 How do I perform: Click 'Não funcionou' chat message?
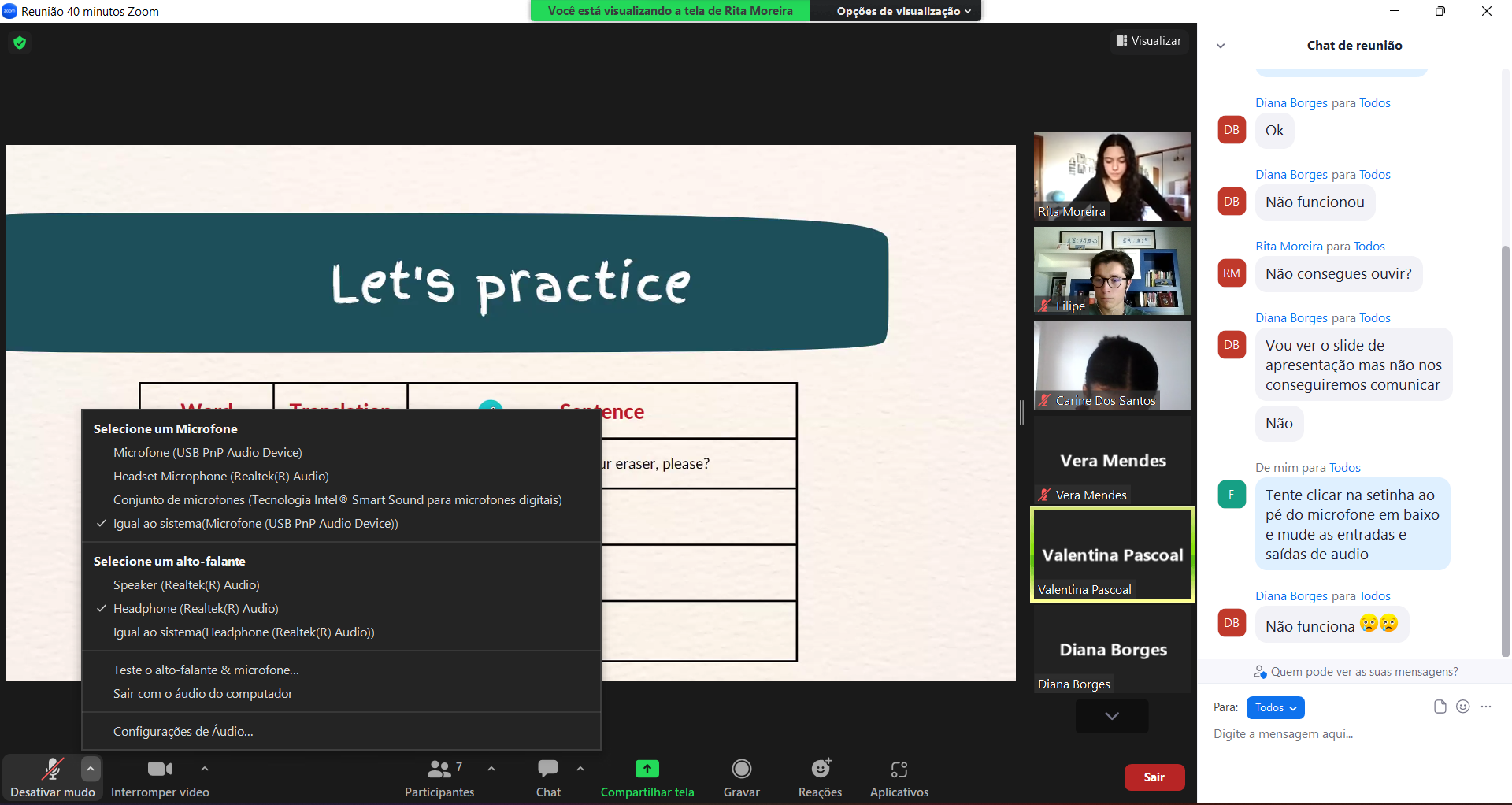[1314, 202]
